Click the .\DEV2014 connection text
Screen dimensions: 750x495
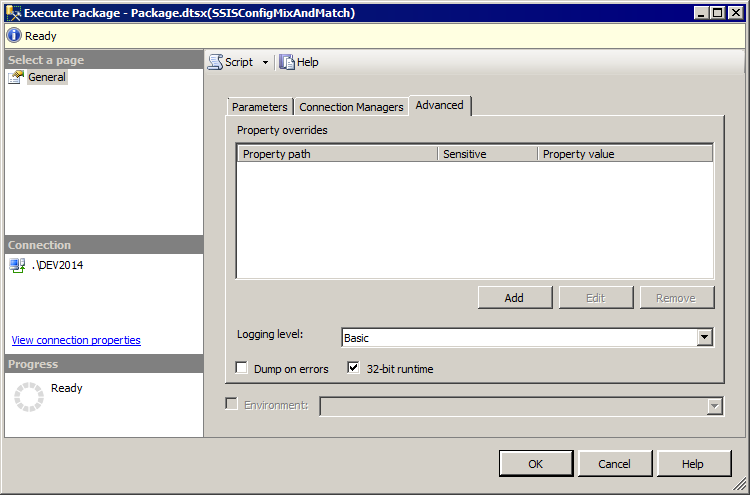click(57, 265)
